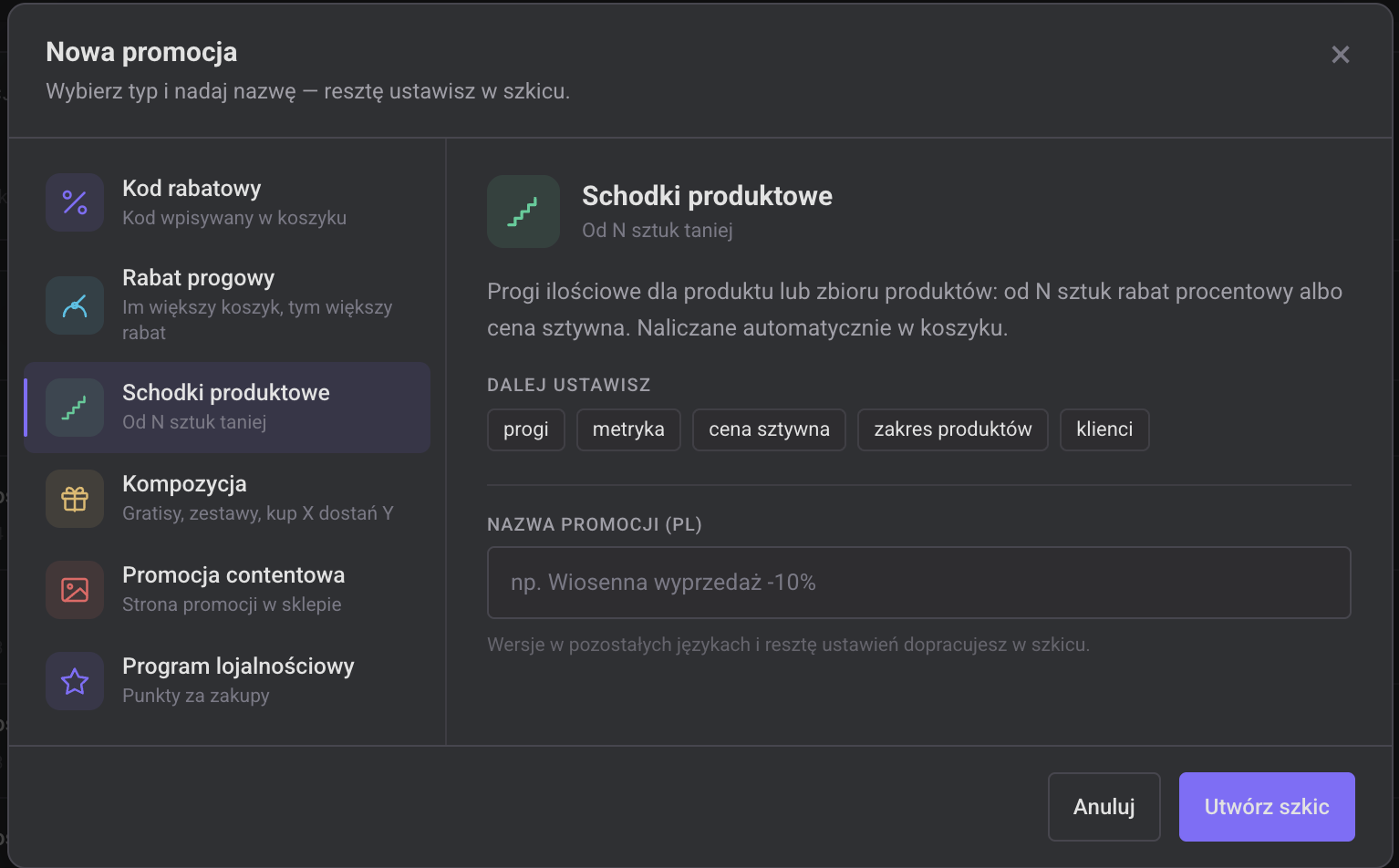The height and width of the screenshot is (868, 1399).
Task: Click the image icon for Promocja contentowa
Action: coord(75,590)
